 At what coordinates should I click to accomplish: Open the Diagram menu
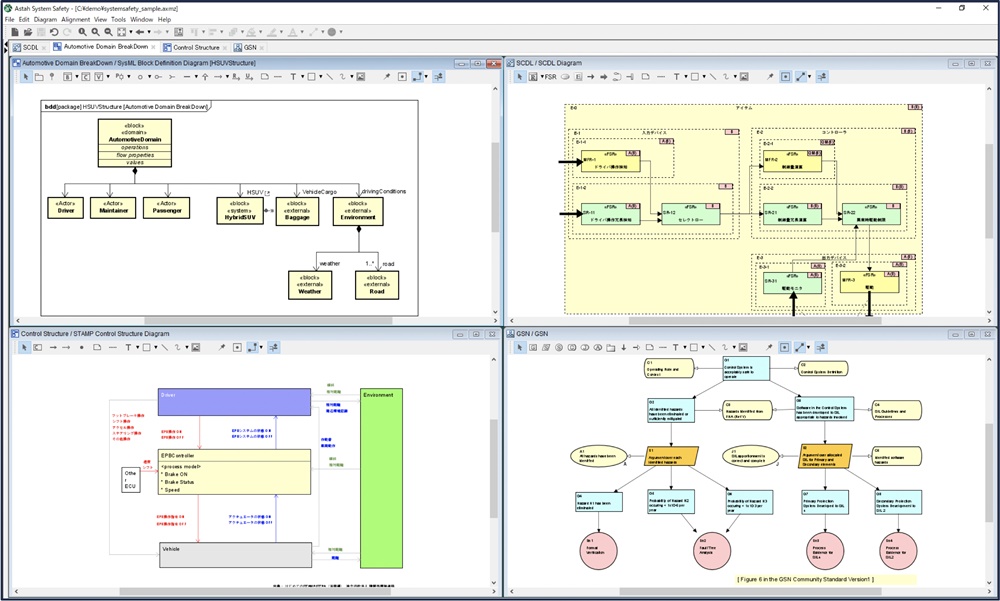tap(45, 19)
